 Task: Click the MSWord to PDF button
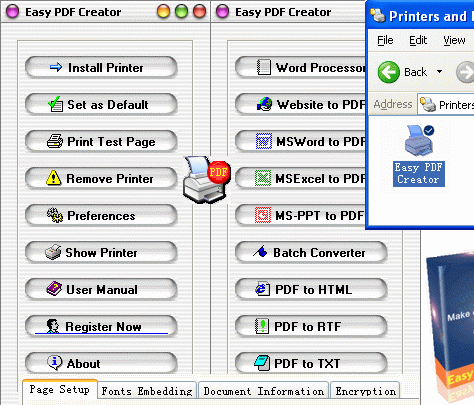coord(300,142)
